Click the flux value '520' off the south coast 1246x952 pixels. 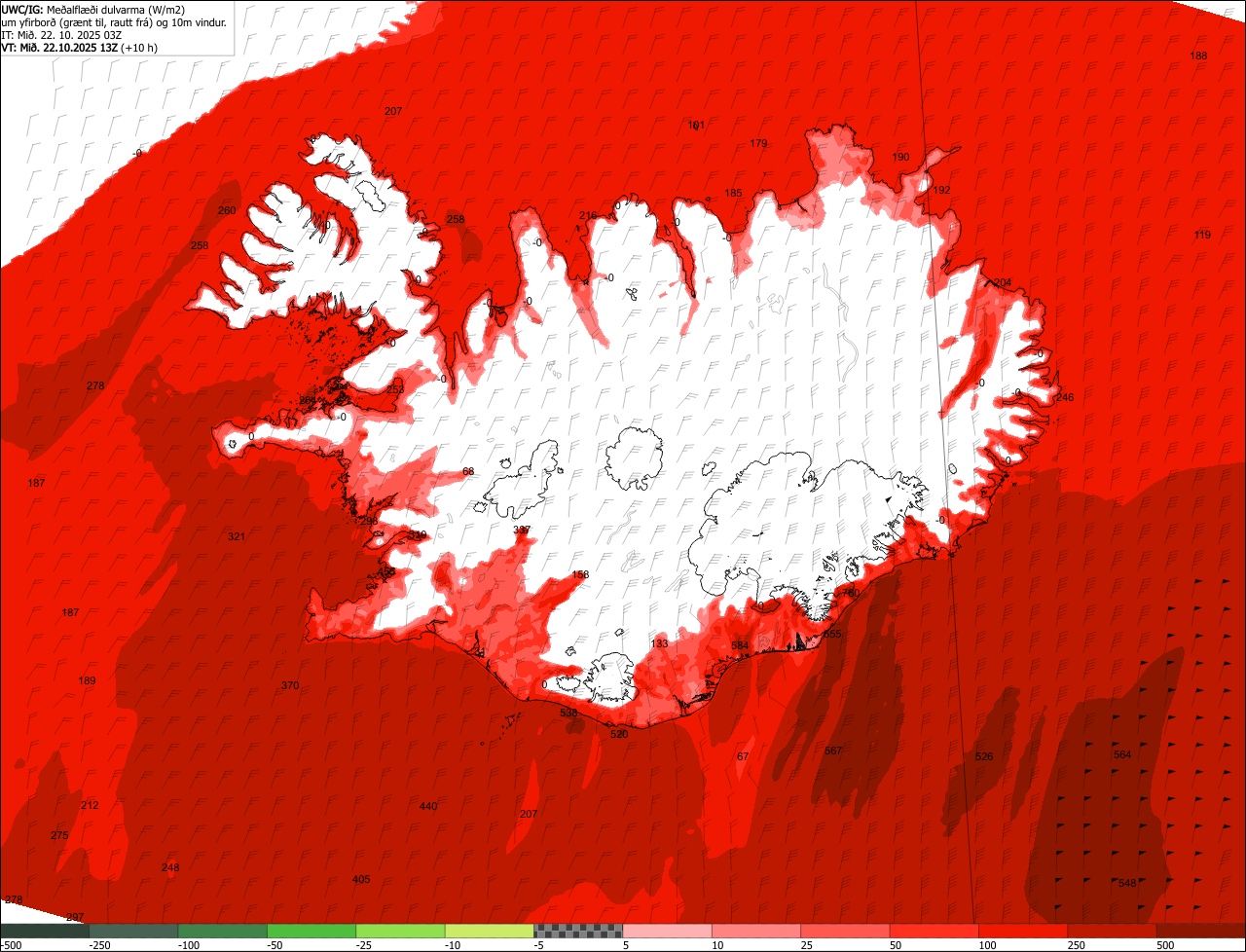tap(619, 735)
